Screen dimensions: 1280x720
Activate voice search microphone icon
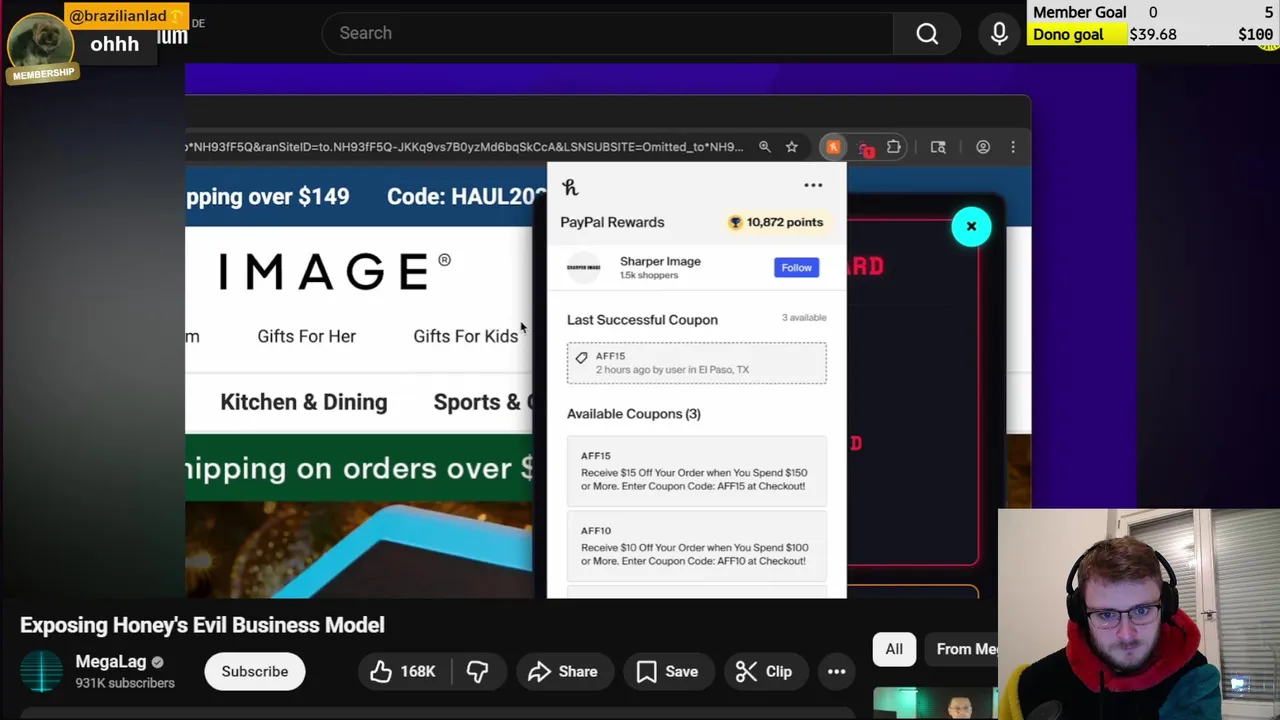[999, 34]
